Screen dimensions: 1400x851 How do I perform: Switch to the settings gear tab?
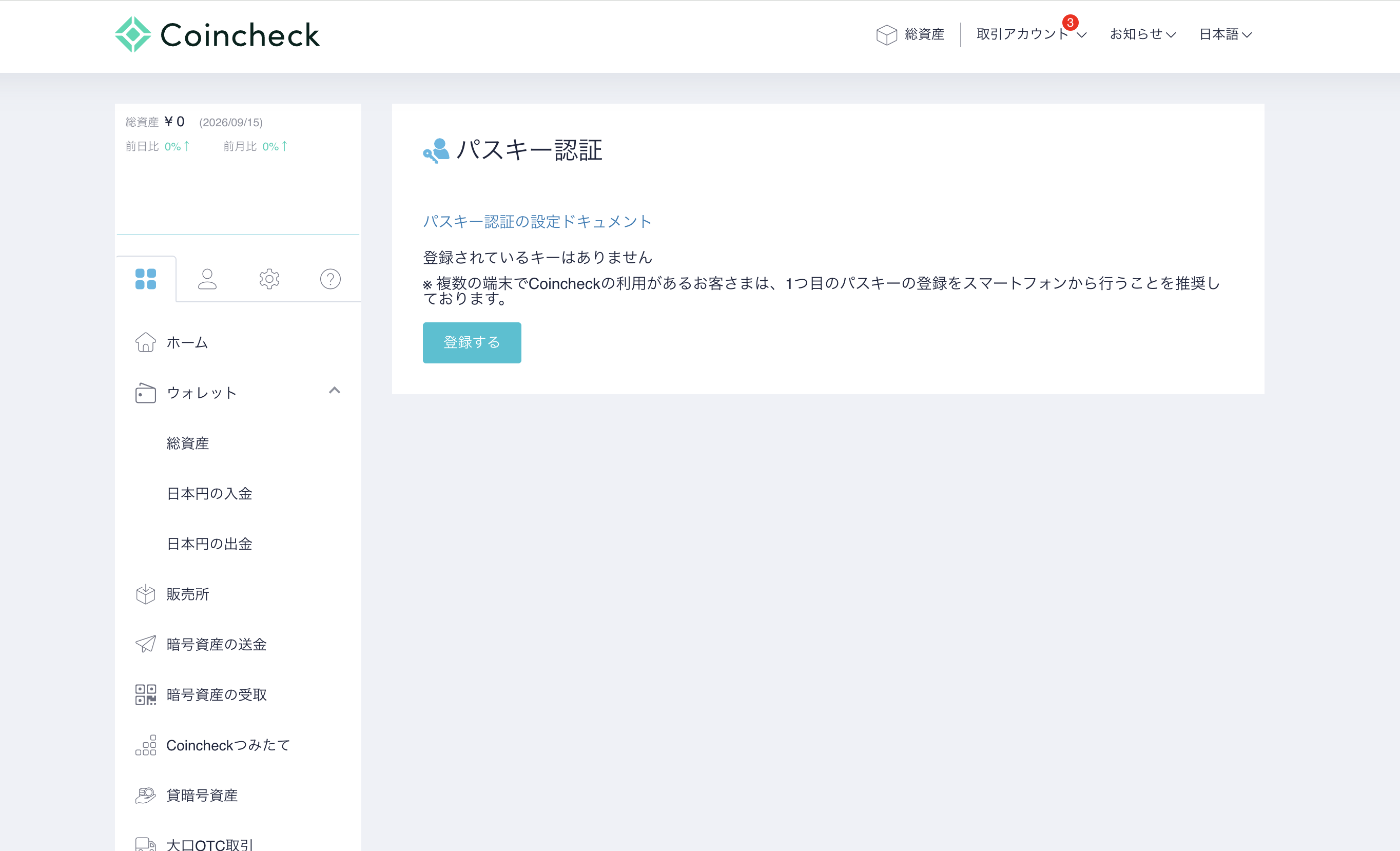click(269, 279)
